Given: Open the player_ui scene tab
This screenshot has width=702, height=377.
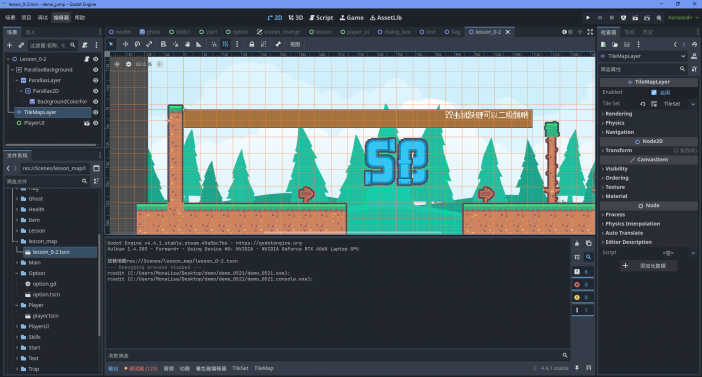Looking at the screenshot, I should [355, 32].
